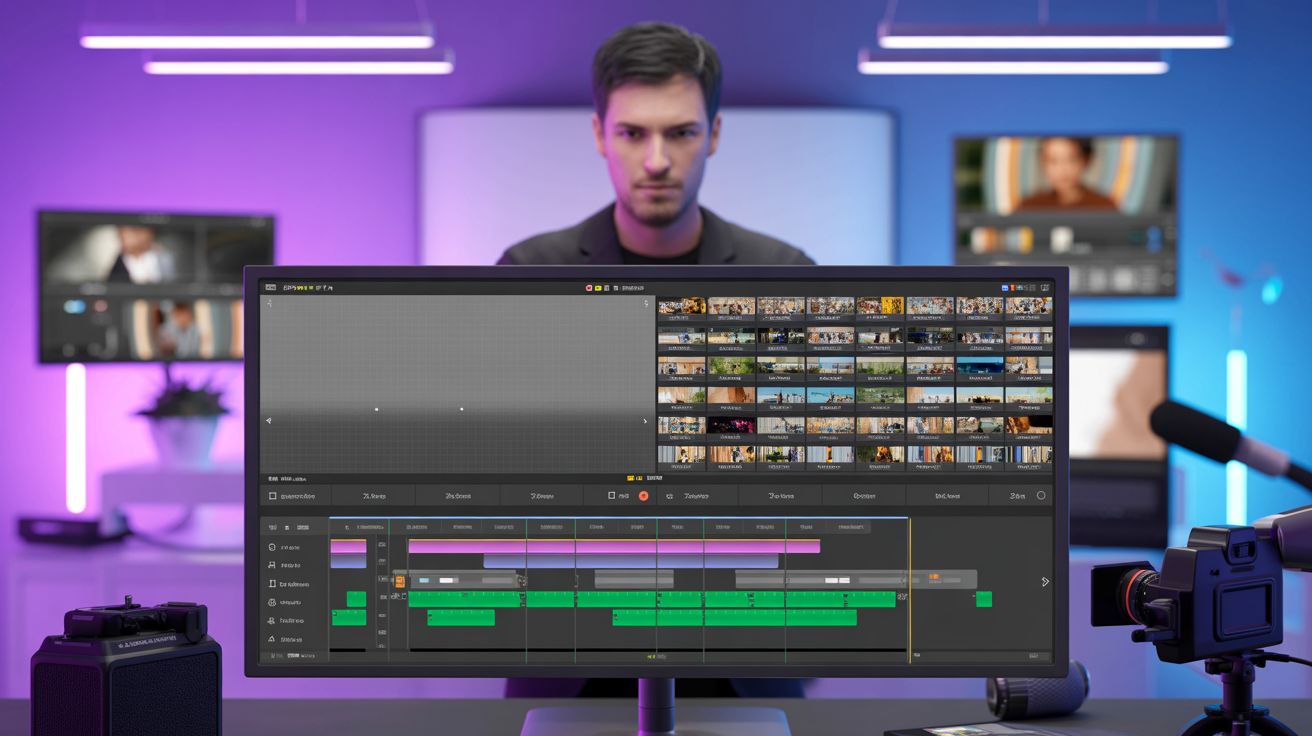1312x736 pixels.
Task: Click the second track's header icon
Action: click(272, 566)
